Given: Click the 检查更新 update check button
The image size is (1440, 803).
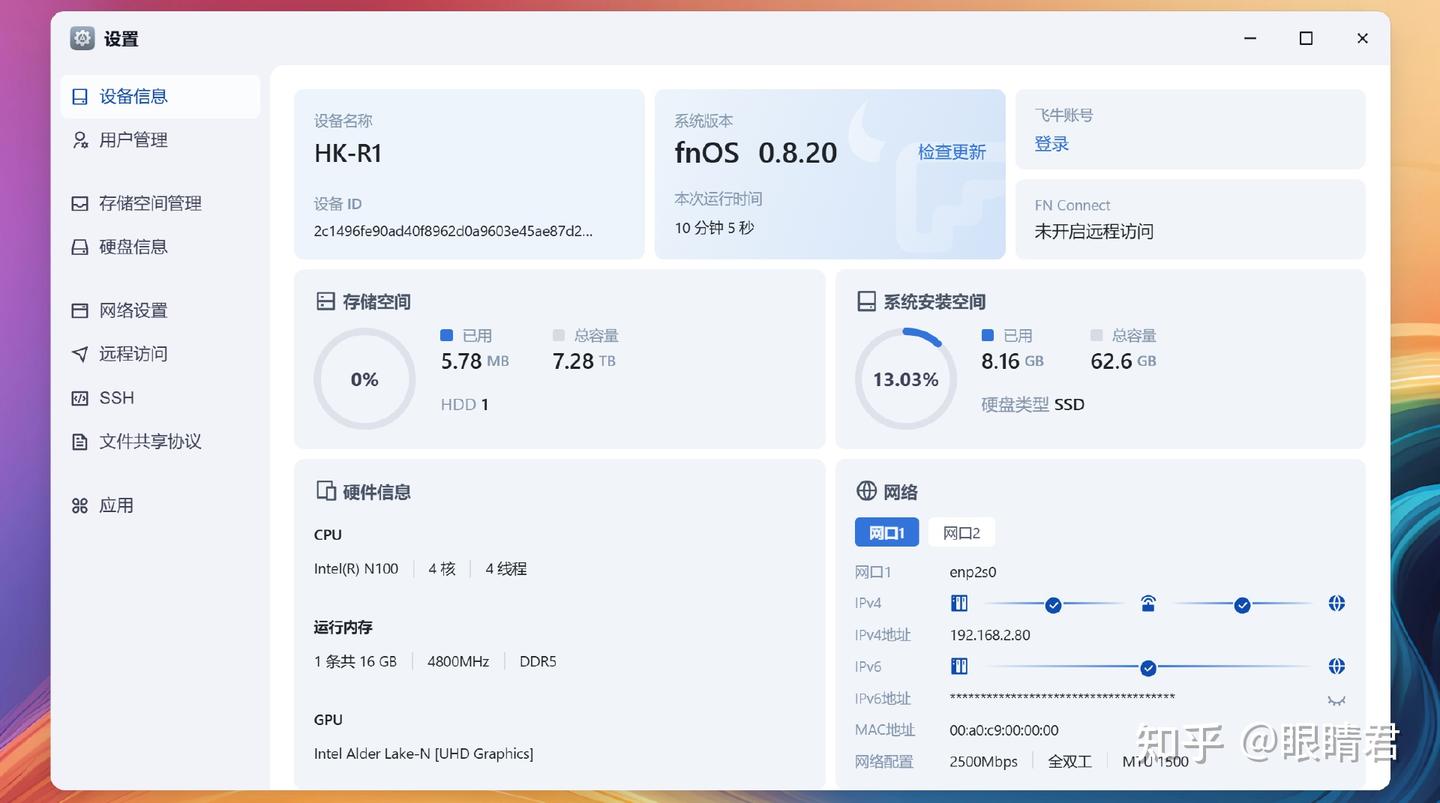Looking at the screenshot, I should [x=951, y=152].
